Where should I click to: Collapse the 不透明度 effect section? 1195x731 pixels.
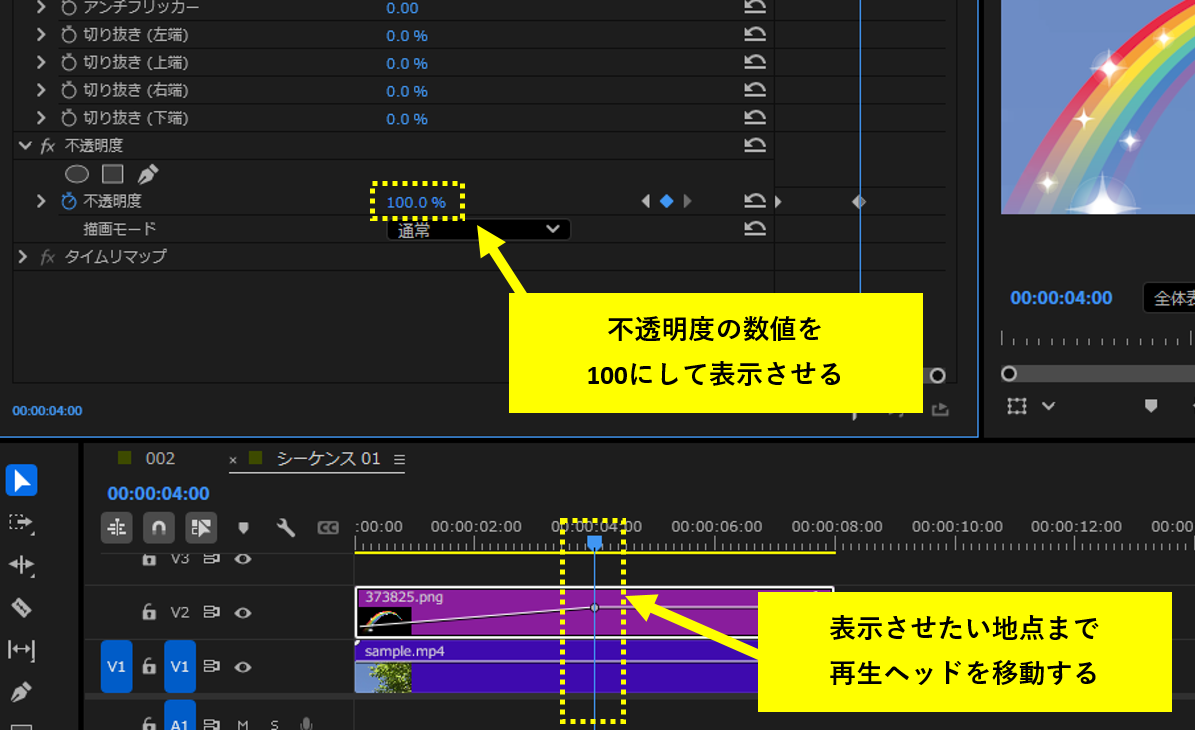coord(25,145)
